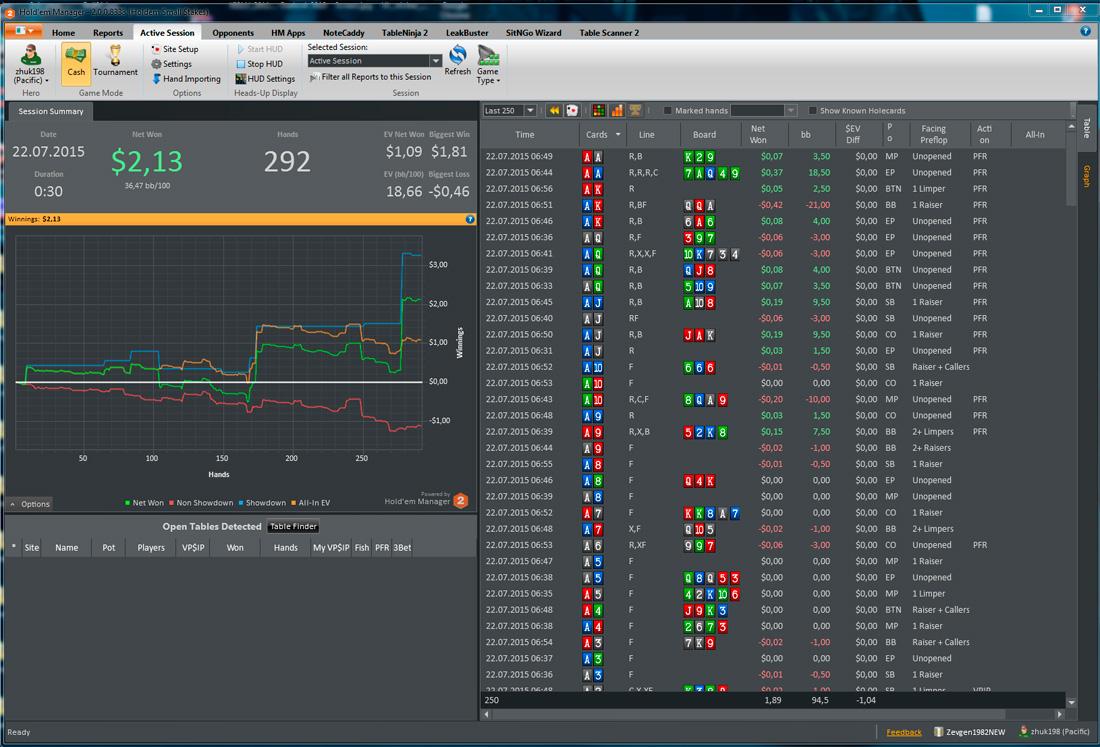The width and height of the screenshot is (1100, 747).
Task: Sort open tables by Pot column
Action: (109, 548)
